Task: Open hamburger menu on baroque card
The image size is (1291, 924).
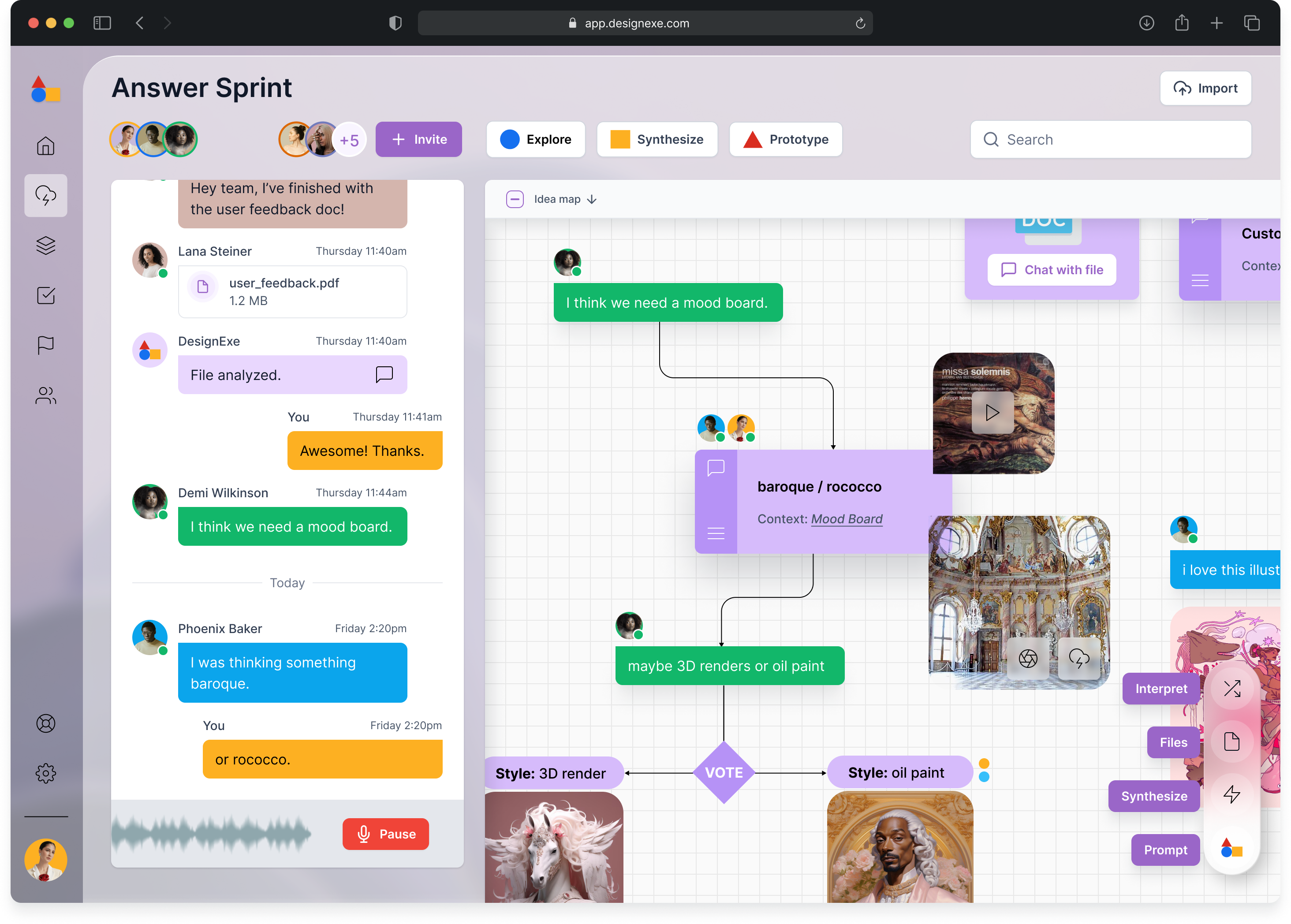Action: coord(716,533)
